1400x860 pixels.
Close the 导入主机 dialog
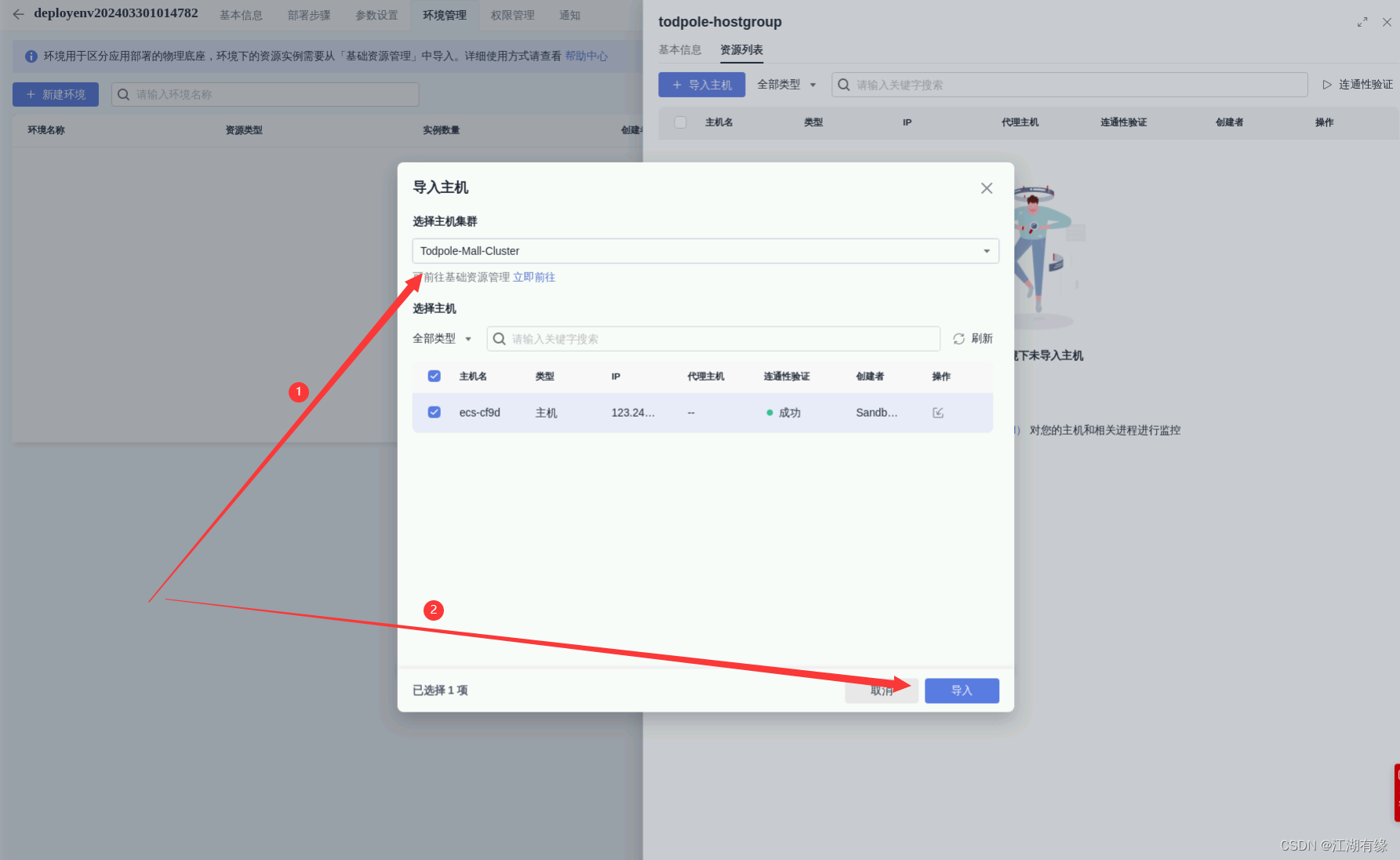coord(986,188)
